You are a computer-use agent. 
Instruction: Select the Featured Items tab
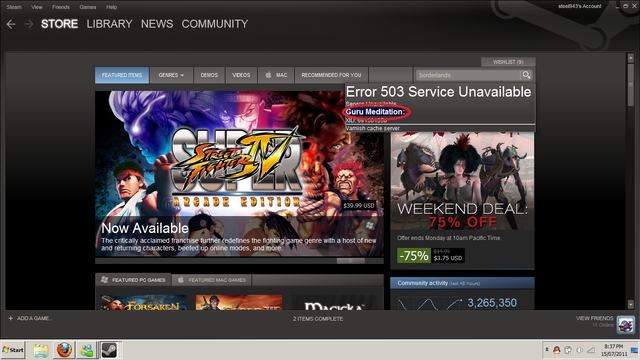click(x=122, y=75)
